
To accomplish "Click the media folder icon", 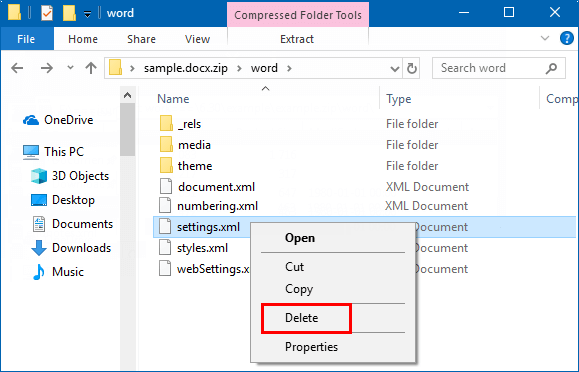I will [166, 144].
